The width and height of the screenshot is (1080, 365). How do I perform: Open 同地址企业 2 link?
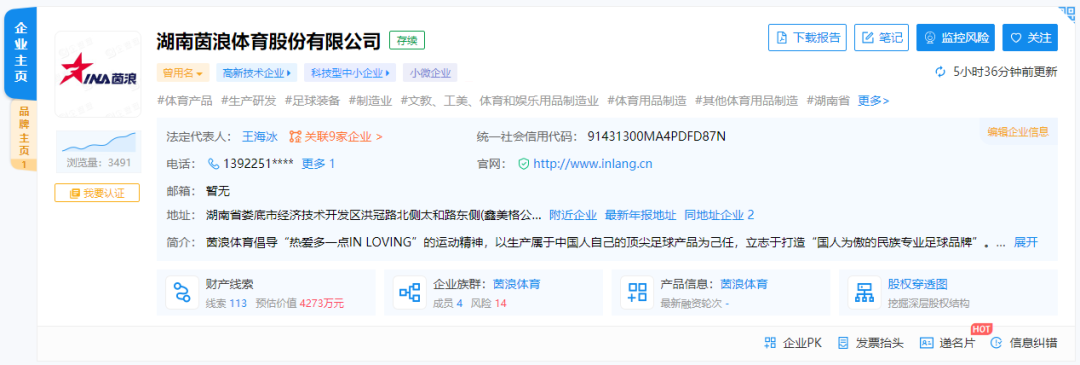point(719,215)
